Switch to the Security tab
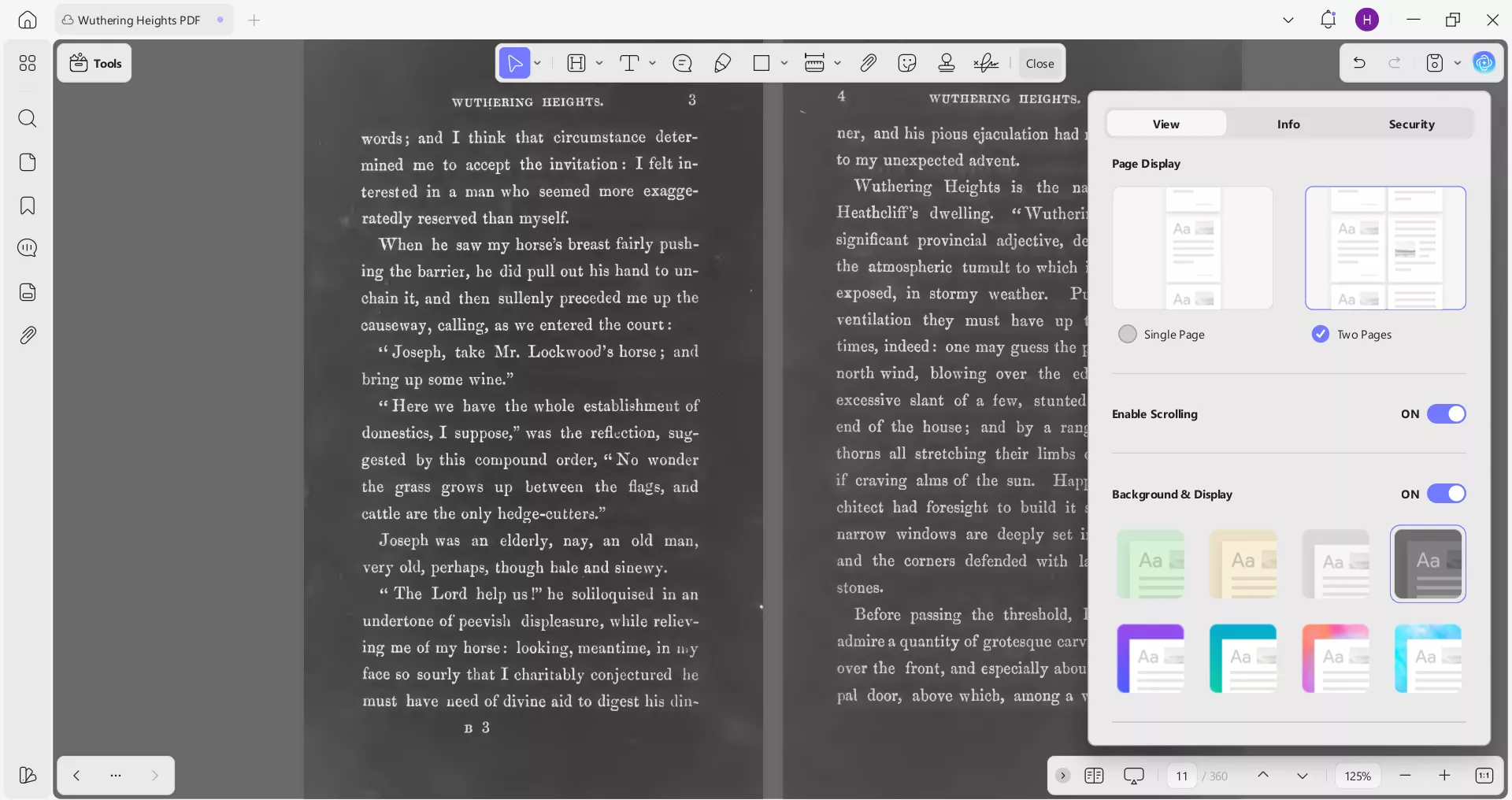This screenshot has width=1512, height=800. 1411,124
